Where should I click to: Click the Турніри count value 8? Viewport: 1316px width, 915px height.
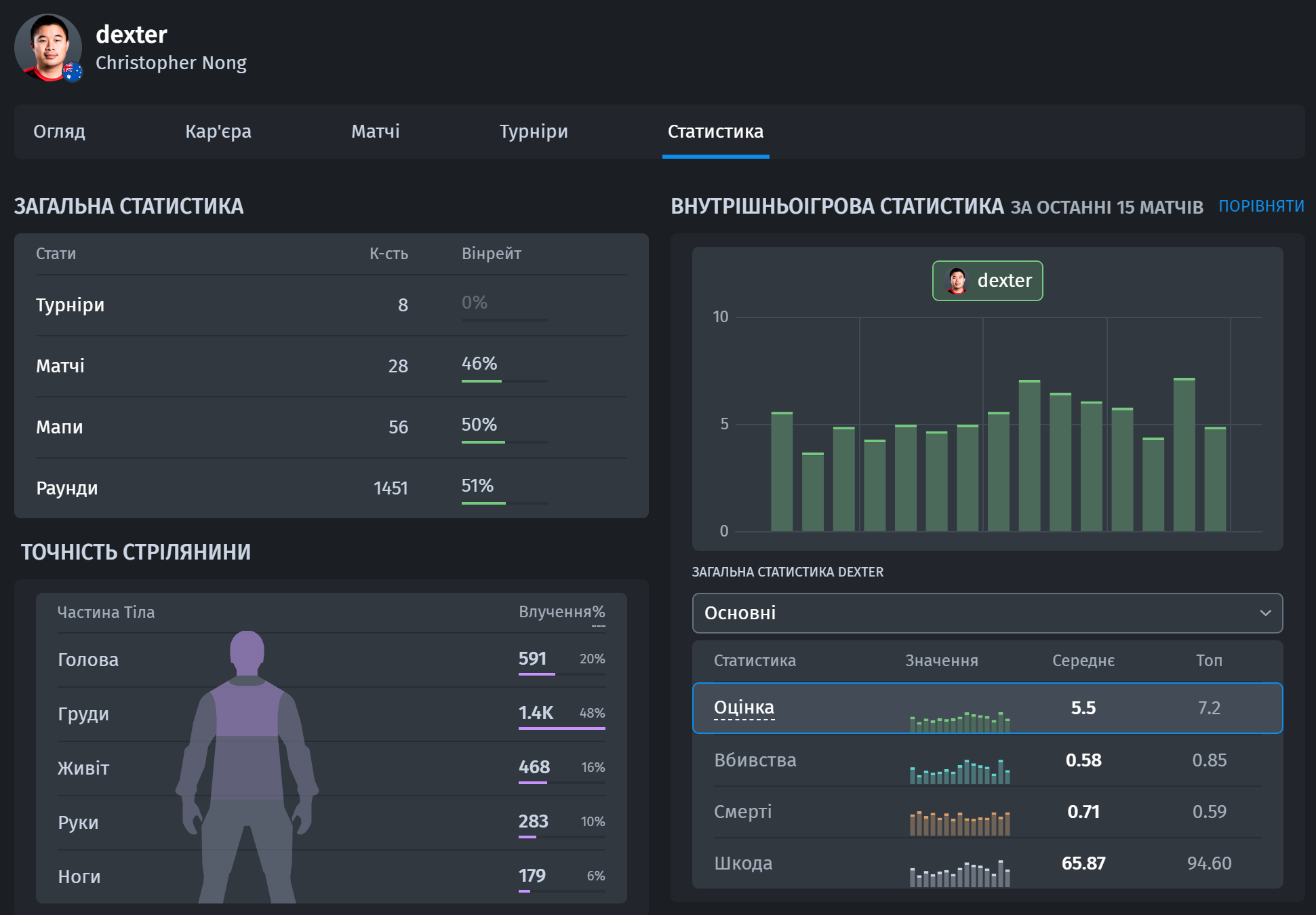(403, 305)
